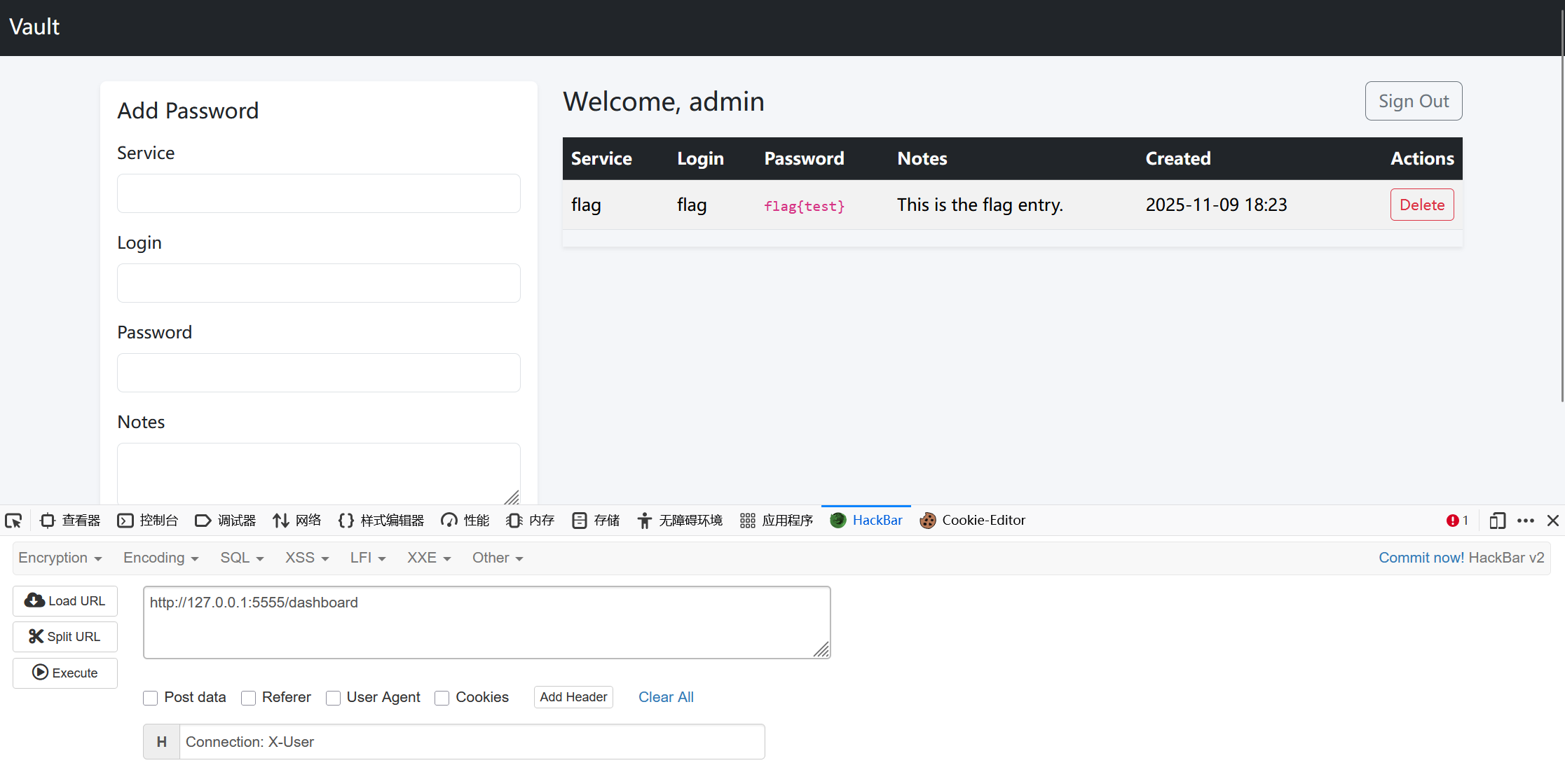Tick the Referer checkbox
1565x784 pixels.
click(x=248, y=698)
